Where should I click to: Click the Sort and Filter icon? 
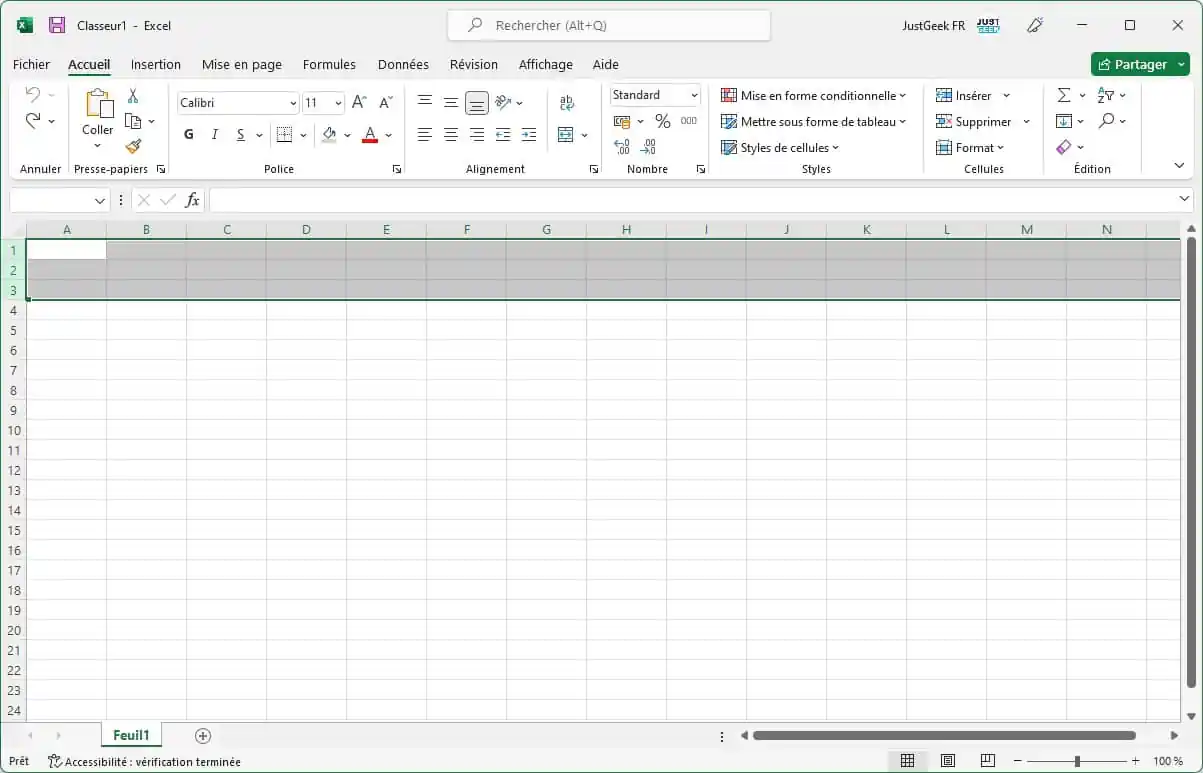pos(1106,95)
